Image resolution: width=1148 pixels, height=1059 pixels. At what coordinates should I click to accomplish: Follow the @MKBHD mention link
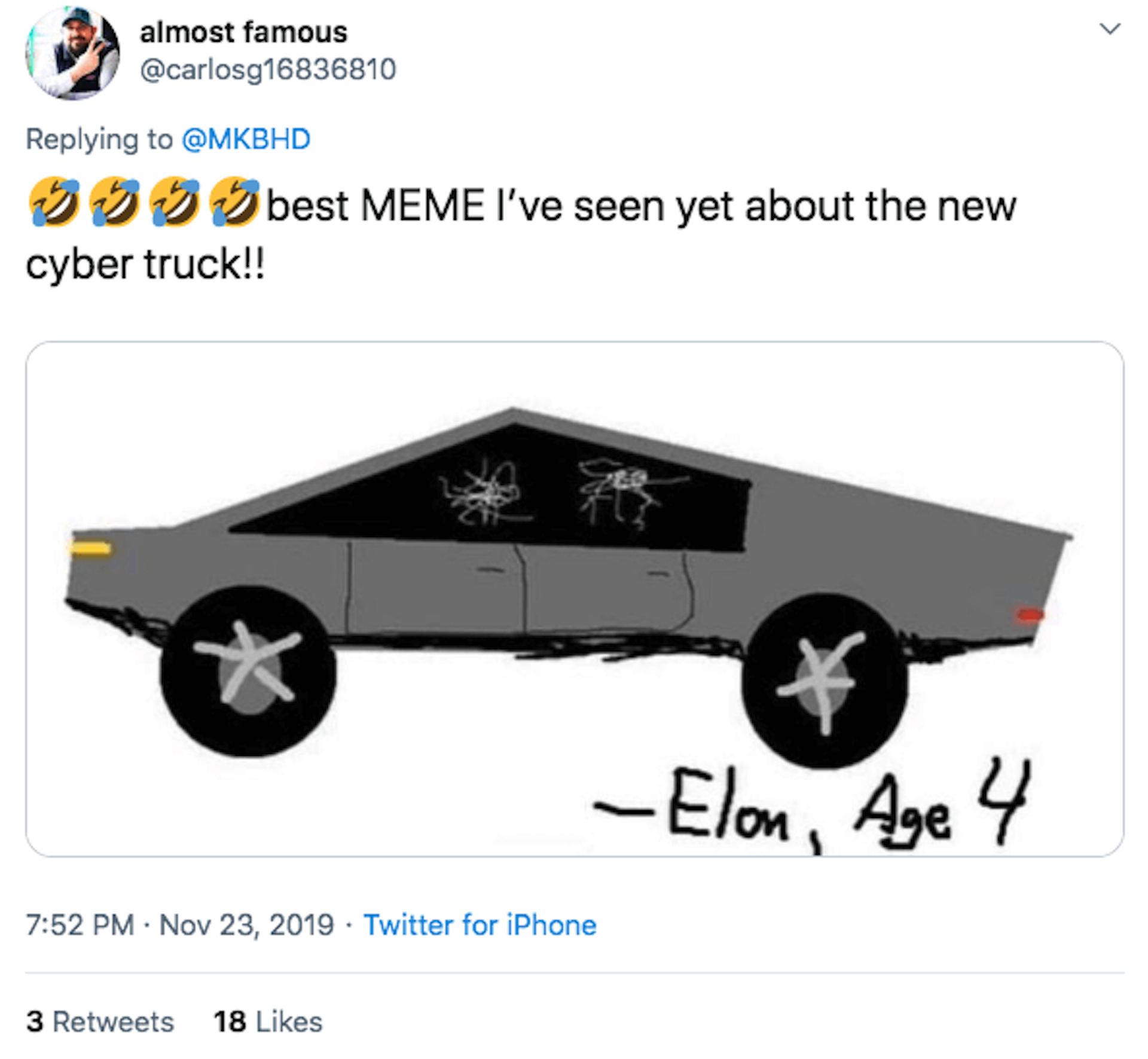click(x=246, y=139)
